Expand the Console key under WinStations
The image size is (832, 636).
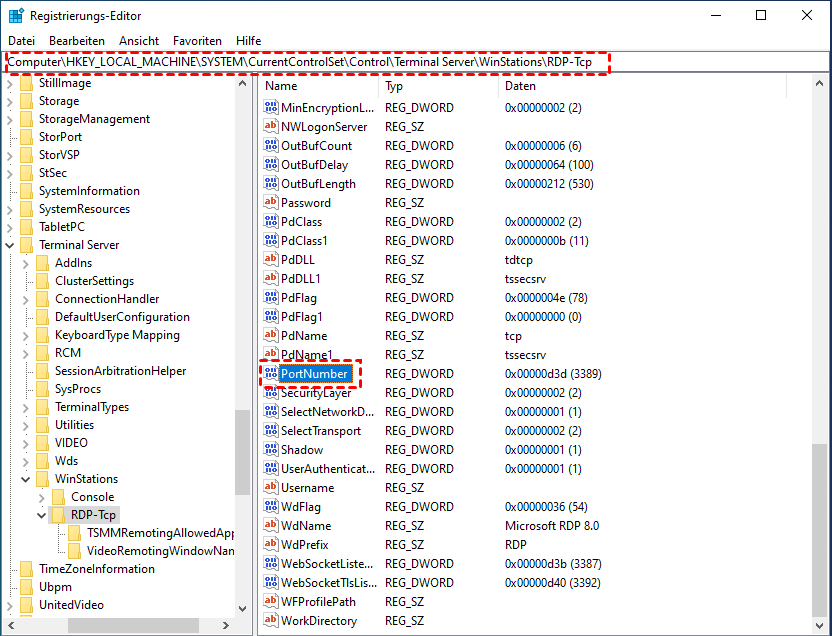[x=42, y=497]
